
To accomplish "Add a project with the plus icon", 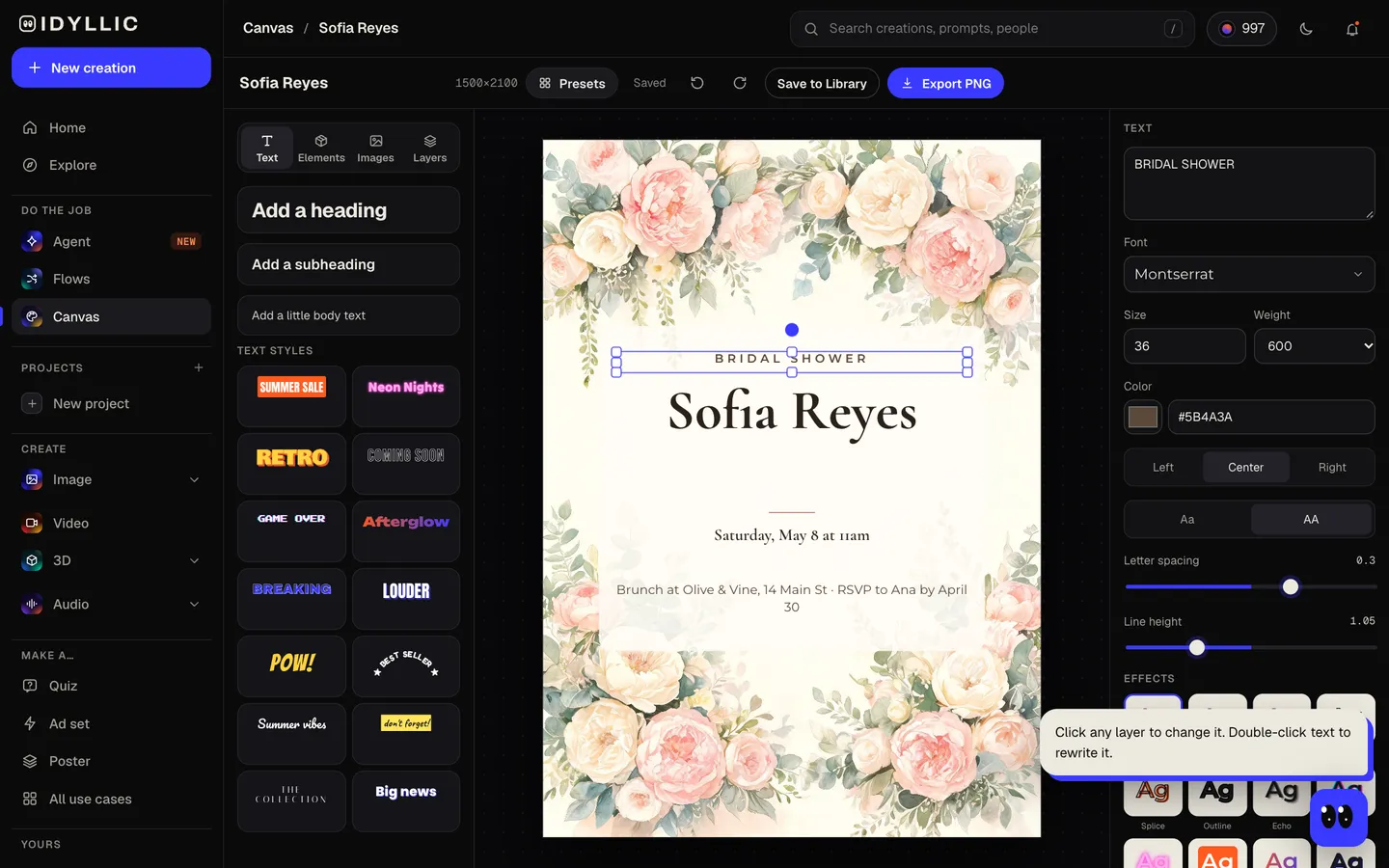I will (199, 367).
